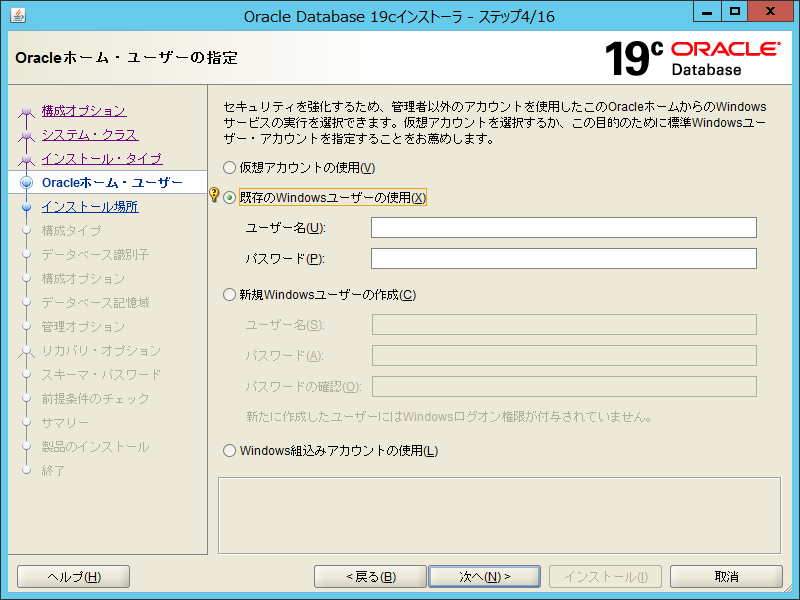Click the パスワード(P) label
Screen dimensions: 800x600
pyautogui.click(x=285, y=259)
